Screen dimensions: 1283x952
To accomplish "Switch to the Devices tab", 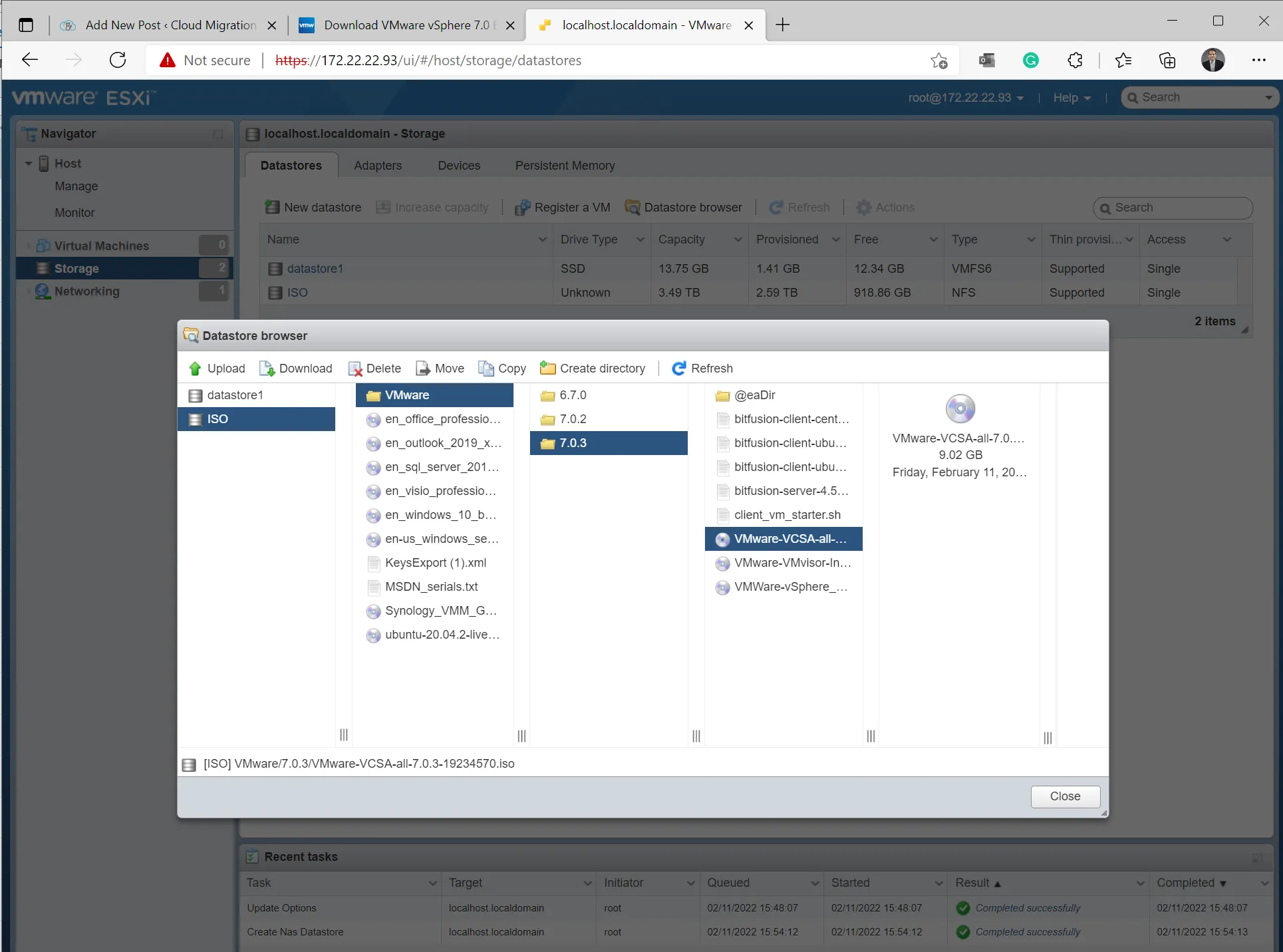I will 459,165.
